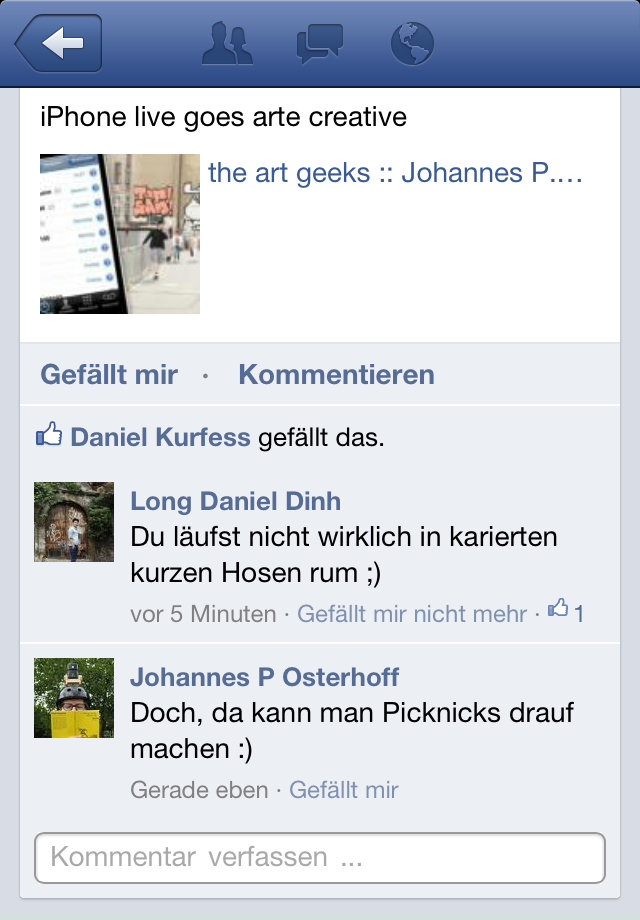Unlike comment via Gefällt mir nicht mehr
The width and height of the screenshot is (640, 920).
tap(412, 614)
